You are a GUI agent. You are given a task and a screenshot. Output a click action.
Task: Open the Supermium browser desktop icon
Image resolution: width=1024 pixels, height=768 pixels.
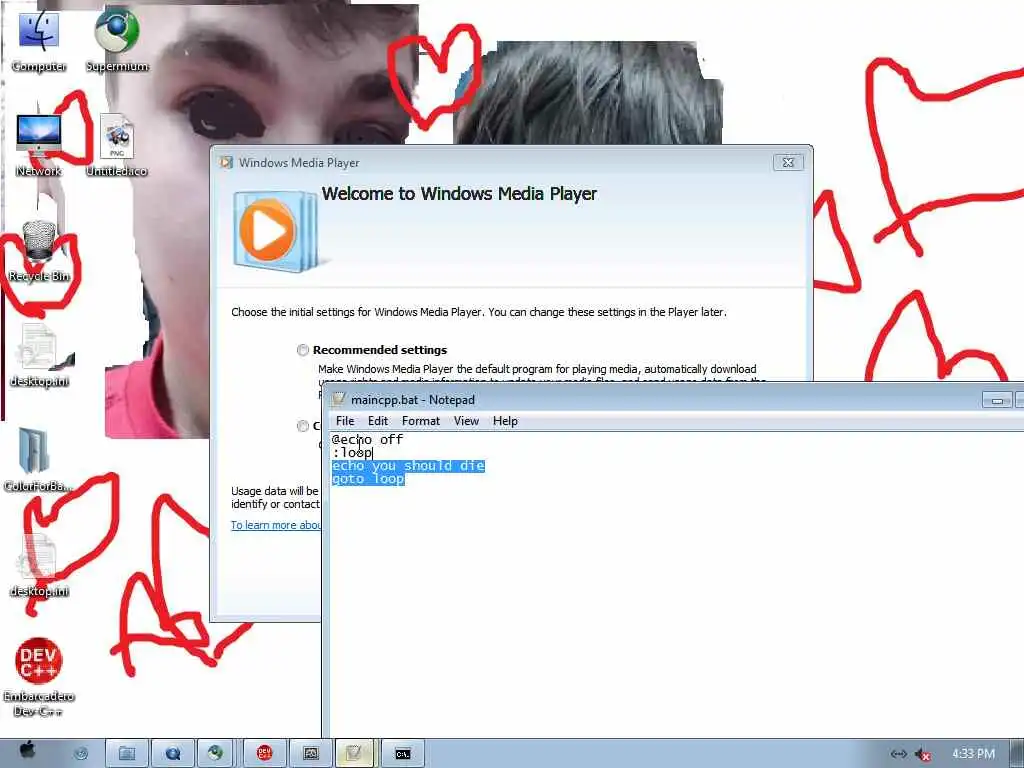click(117, 39)
